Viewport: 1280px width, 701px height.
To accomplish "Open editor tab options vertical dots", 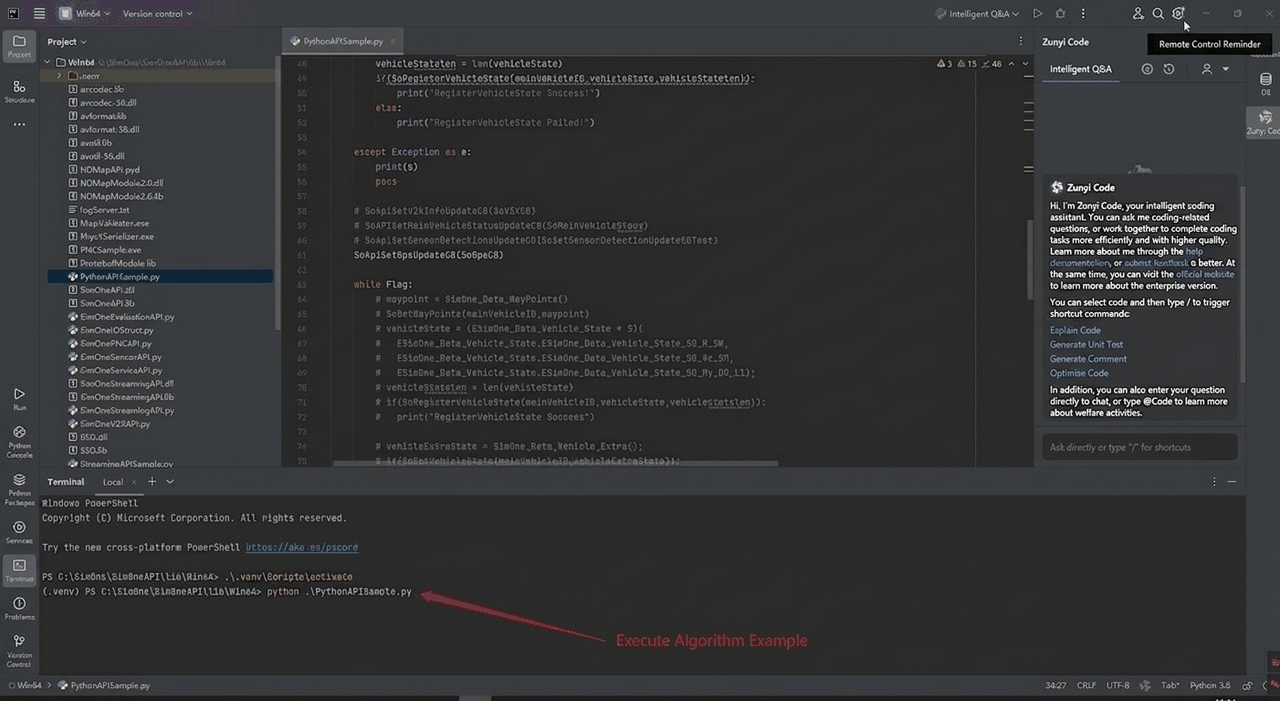I will point(1021,41).
